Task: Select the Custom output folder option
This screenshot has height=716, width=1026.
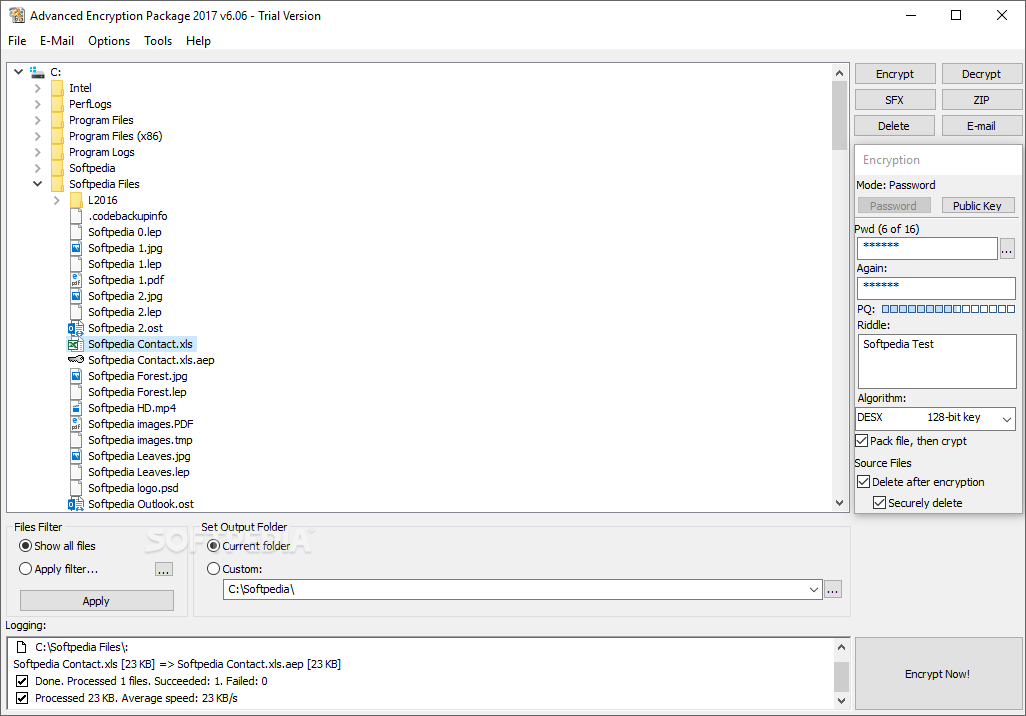Action: (x=213, y=569)
